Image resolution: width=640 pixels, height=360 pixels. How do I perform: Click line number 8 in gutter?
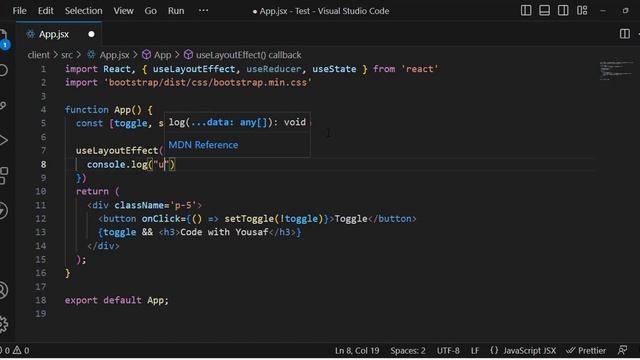point(43,164)
